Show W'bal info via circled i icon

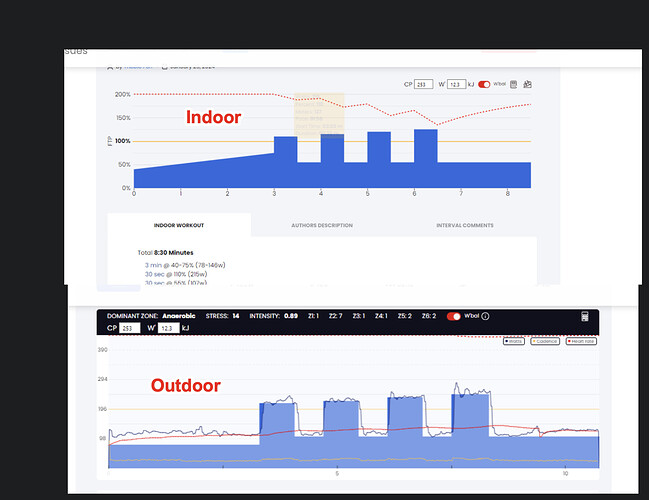pyautogui.click(x=486, y=316)
